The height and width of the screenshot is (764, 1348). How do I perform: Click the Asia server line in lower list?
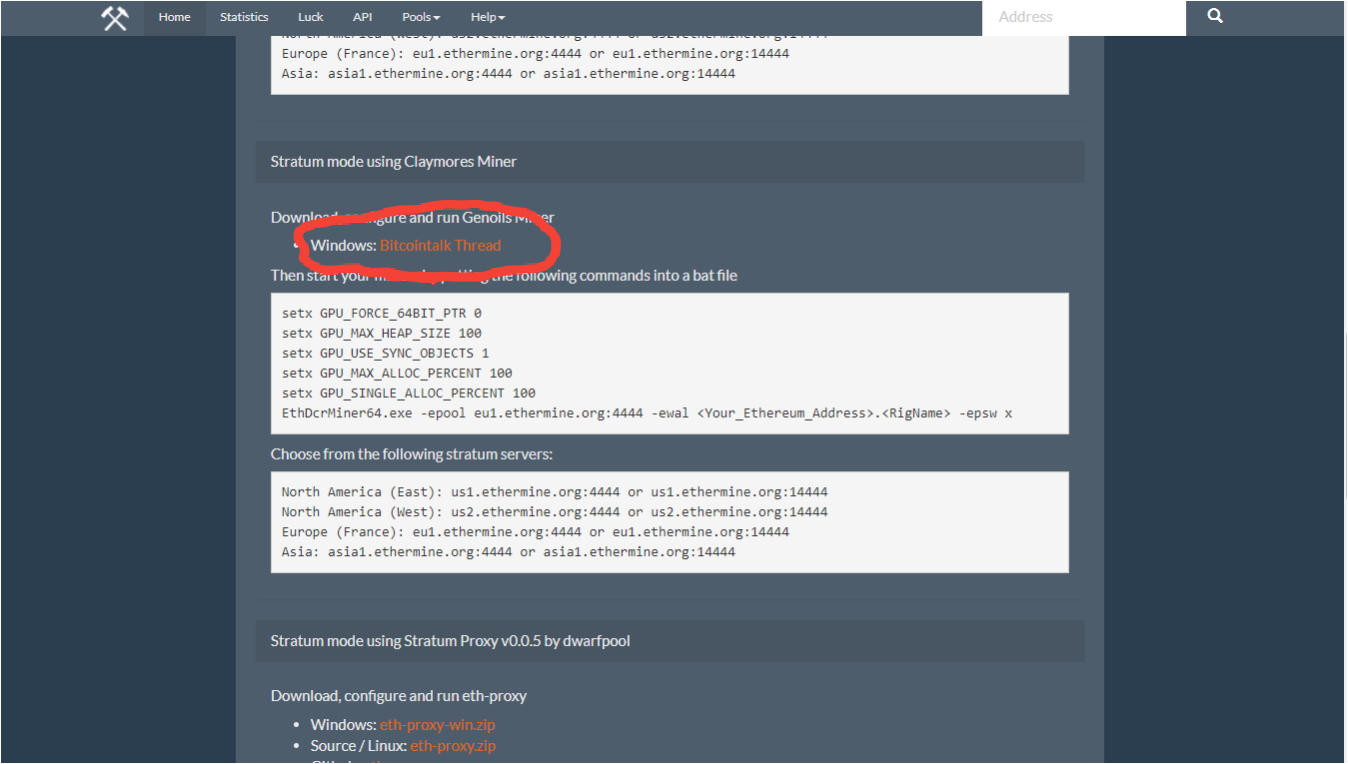[508, 552]
